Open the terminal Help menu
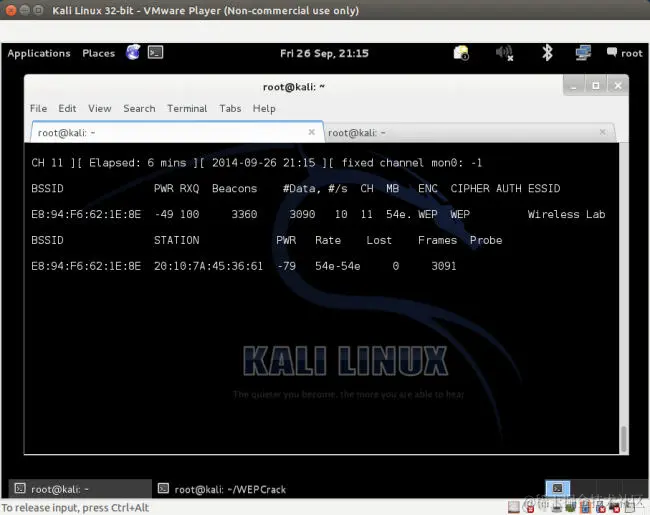The width and height of the screenshot is (650, 515). click(x=264, y=109)
